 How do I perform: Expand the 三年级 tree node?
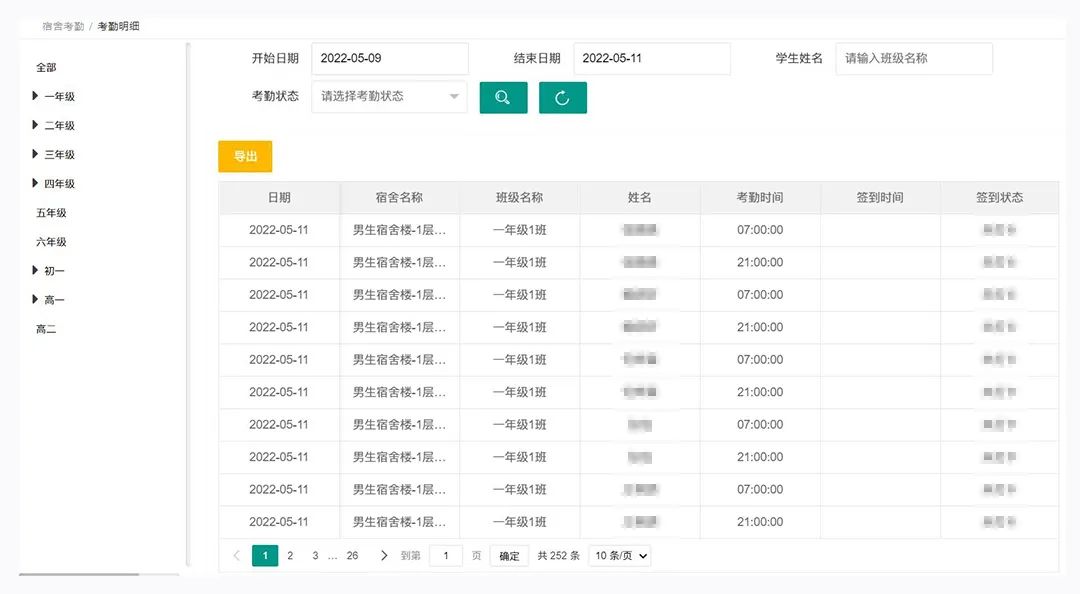click(34, 154)
